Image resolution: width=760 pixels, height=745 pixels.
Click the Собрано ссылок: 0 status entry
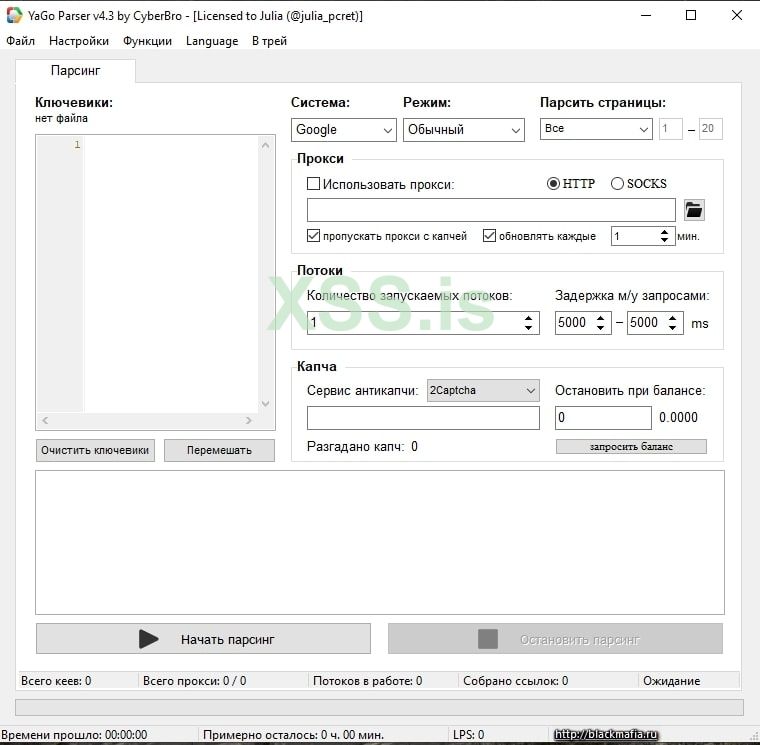click(515, 681)
